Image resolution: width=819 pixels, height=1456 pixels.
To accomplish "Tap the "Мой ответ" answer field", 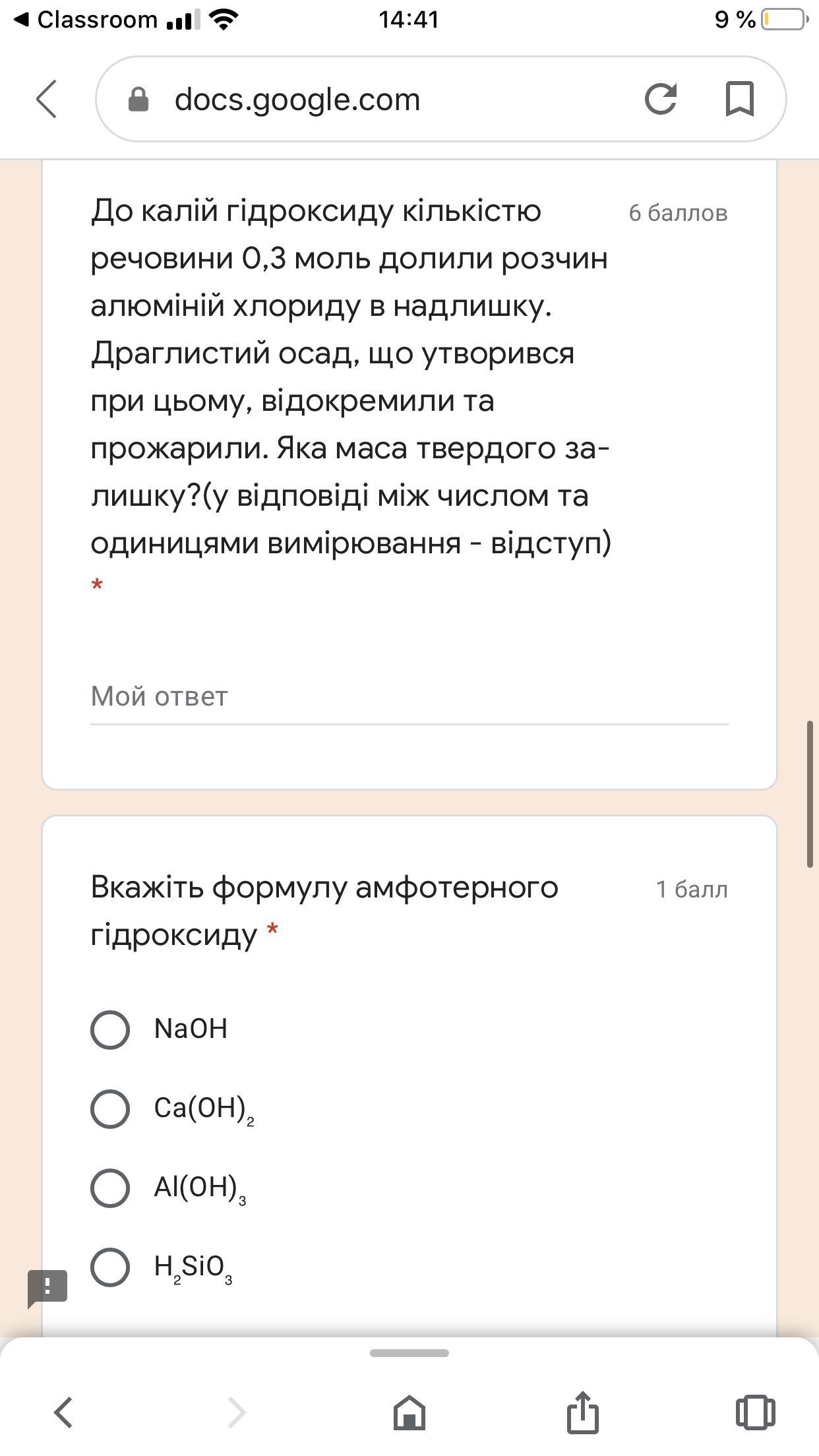I will (x=409, y=697).
